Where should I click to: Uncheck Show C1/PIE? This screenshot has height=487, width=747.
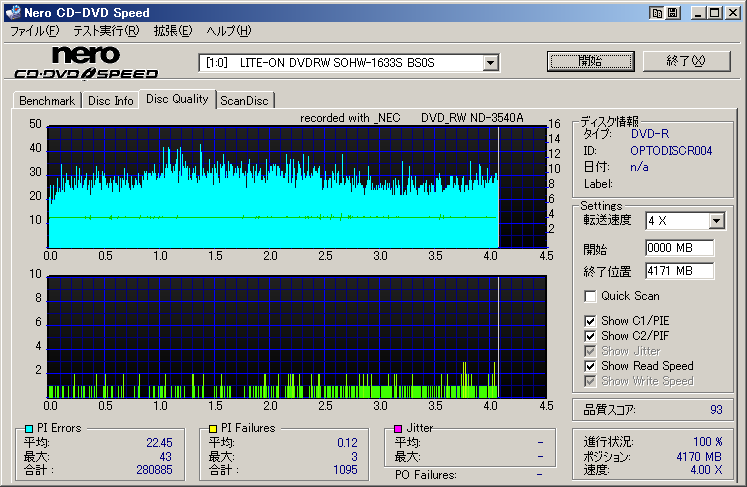click(x=590, y=321)
